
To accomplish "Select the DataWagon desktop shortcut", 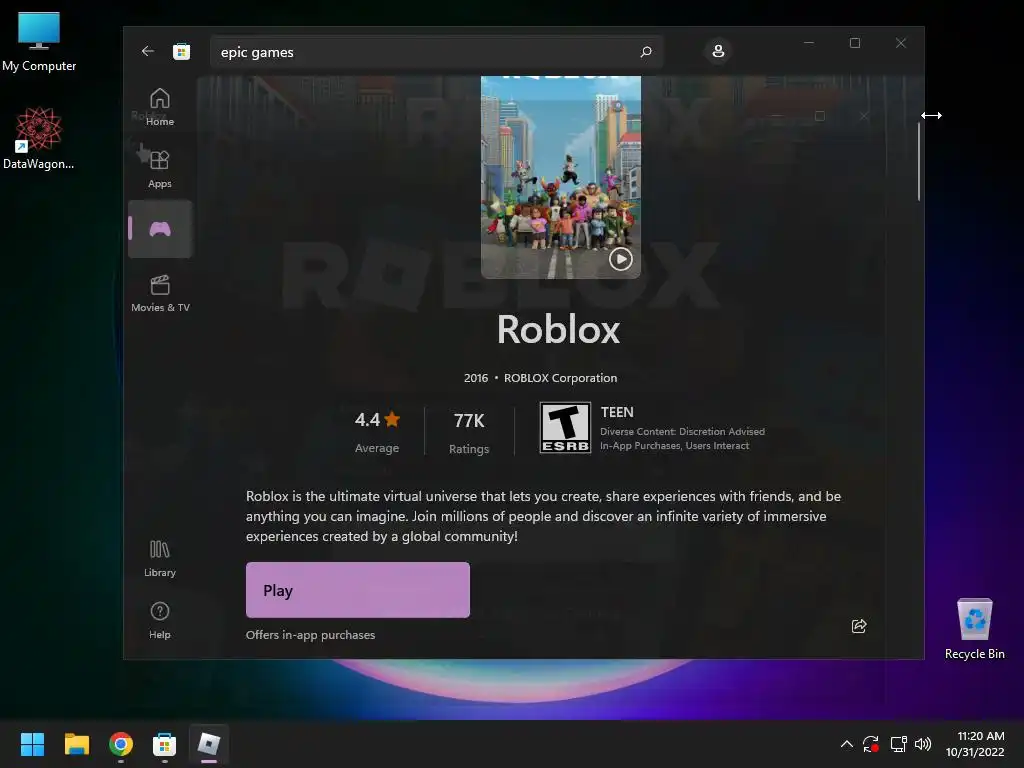I will pos(39,138).
